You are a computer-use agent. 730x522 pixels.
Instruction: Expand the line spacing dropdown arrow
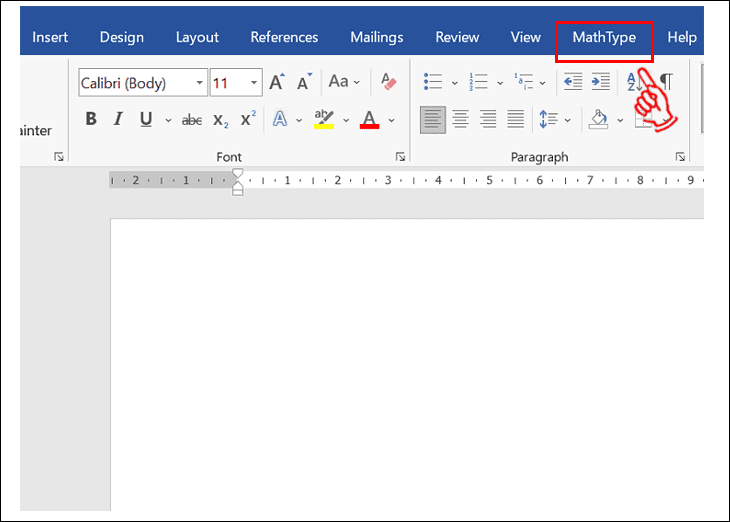tap(568, 121)
